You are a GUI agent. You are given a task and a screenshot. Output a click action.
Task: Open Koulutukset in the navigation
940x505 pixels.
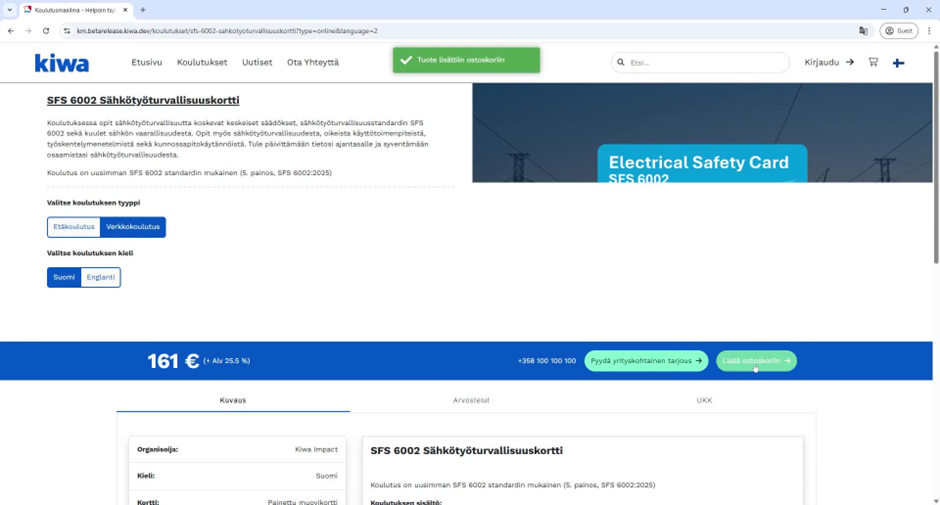click(202, 62)
